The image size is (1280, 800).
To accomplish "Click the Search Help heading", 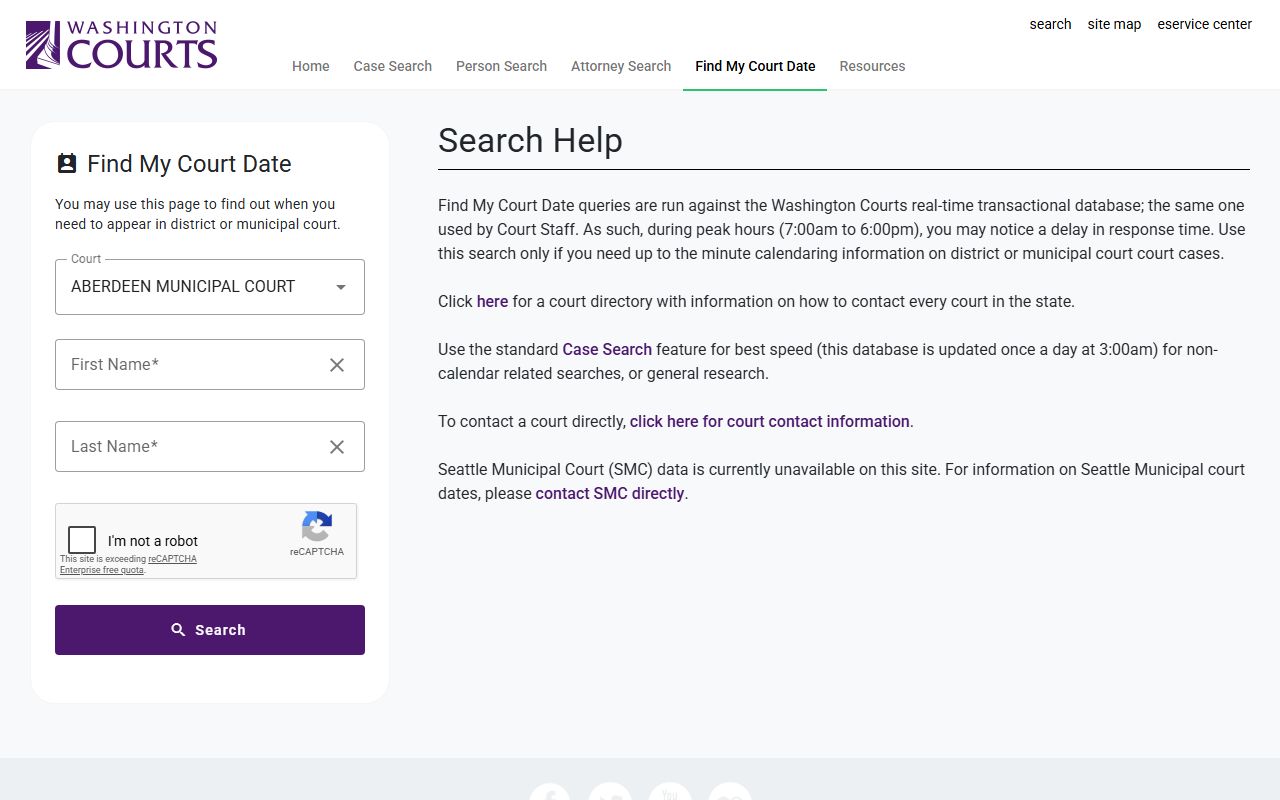I will 530,141.
